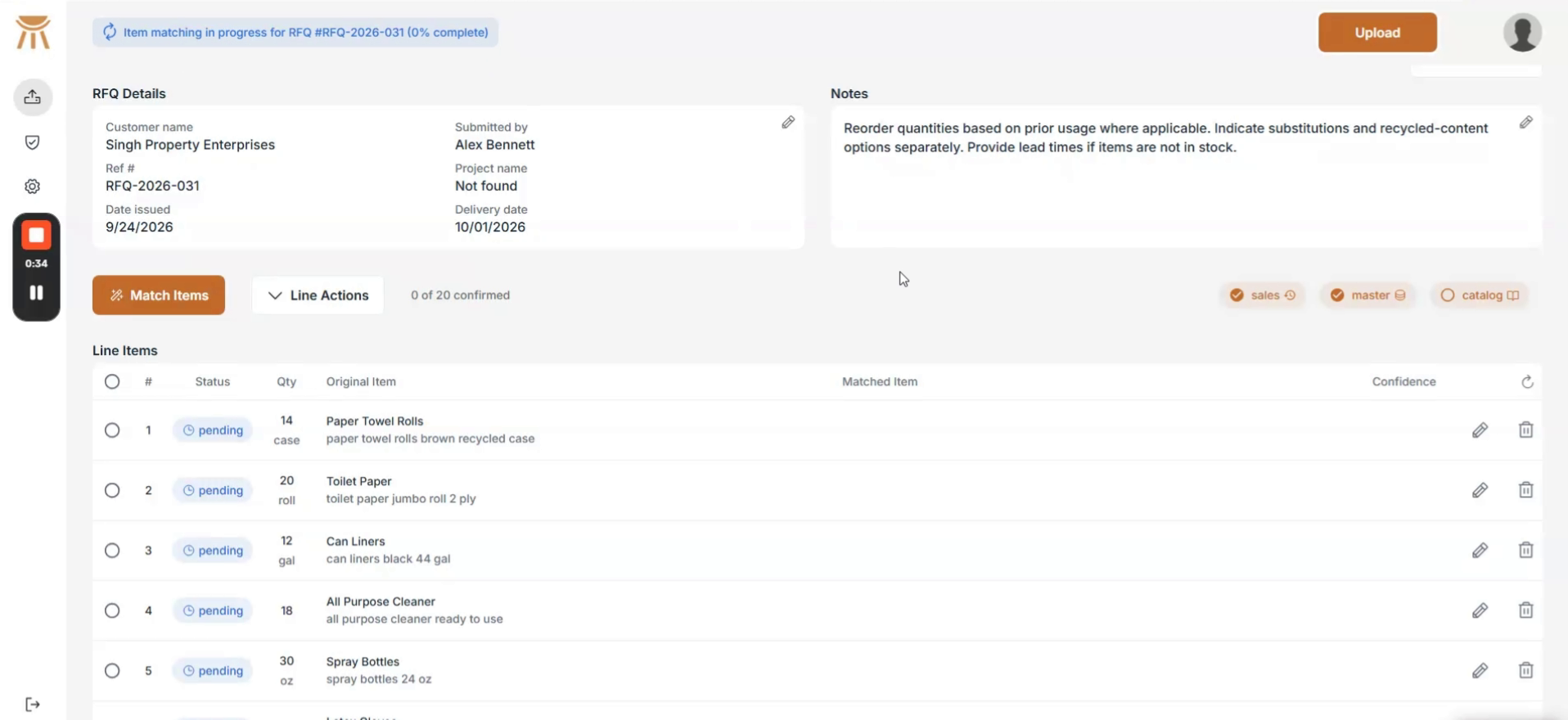Select line item 3 Can Liners
The width and height of the screenshot is (1568, 720).
click(112, 551)
